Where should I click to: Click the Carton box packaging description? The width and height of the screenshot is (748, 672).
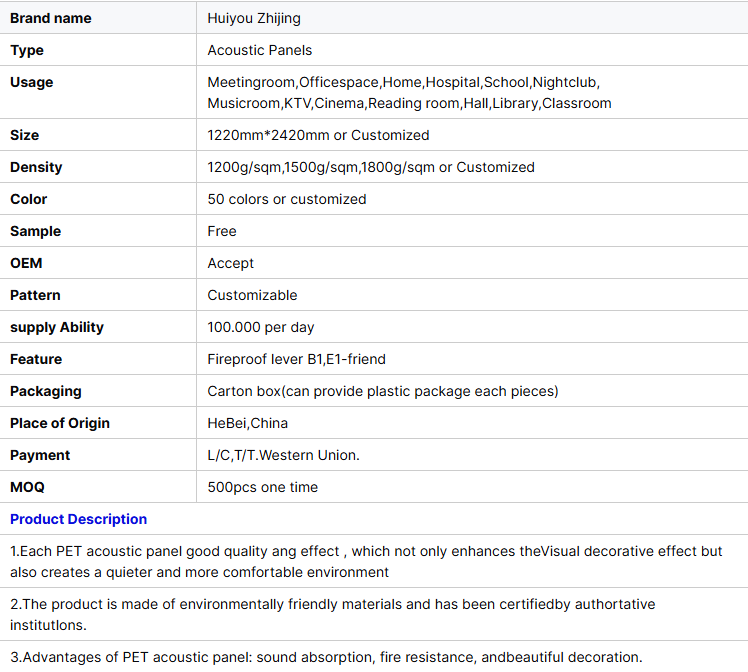click(x=383, y=391)
